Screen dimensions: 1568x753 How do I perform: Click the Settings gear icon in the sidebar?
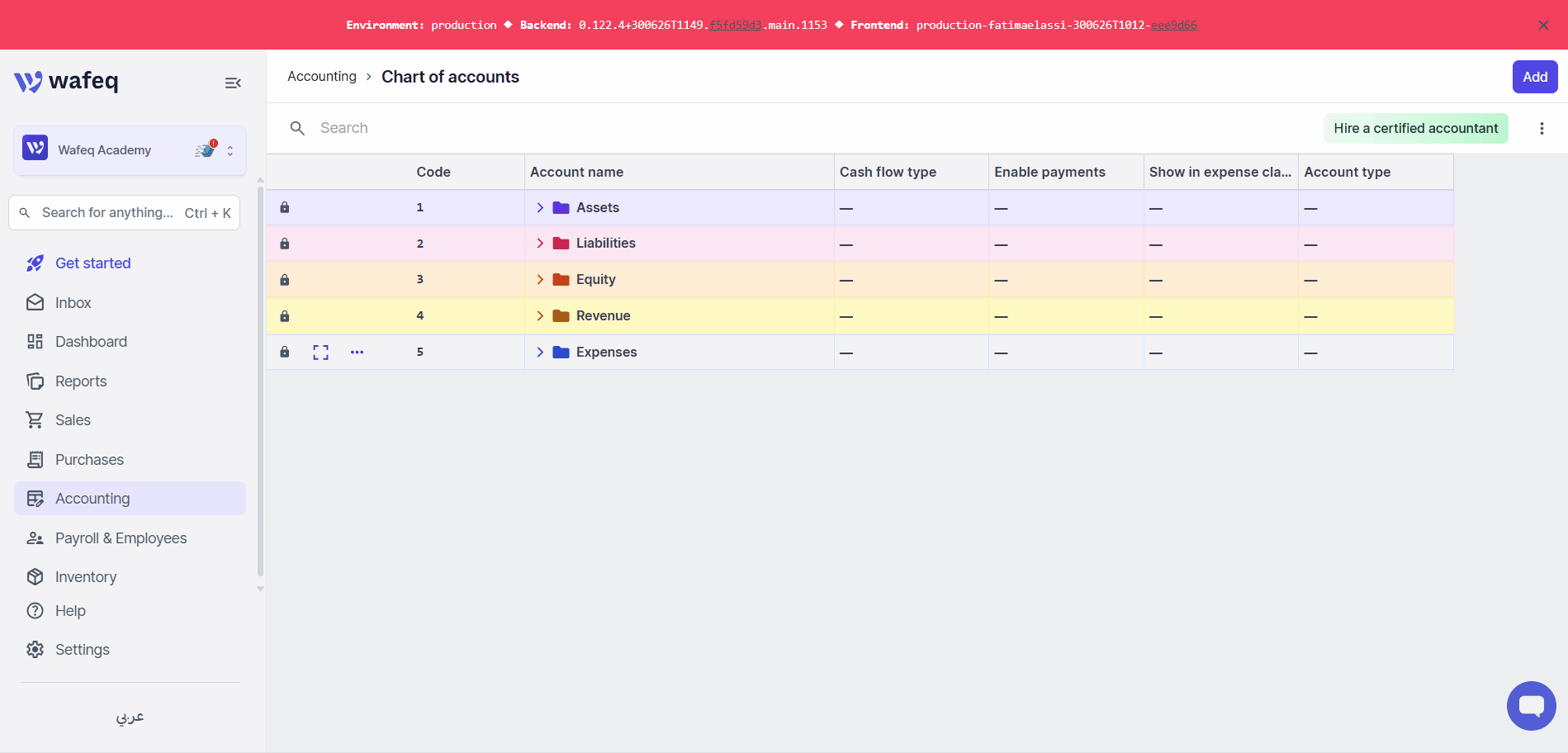[35, 650]
